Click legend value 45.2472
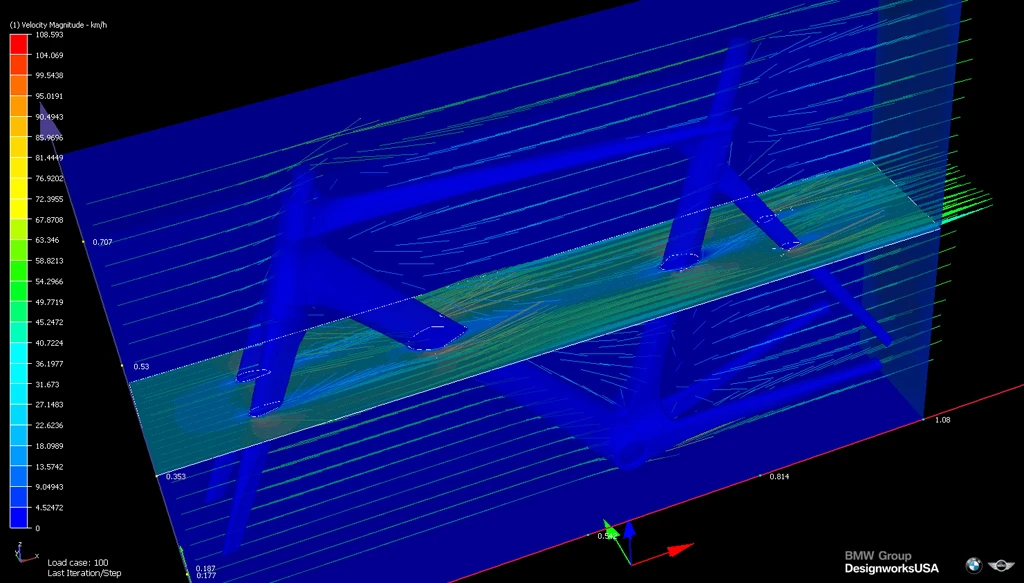The image size is (1024, 583). pos(50,322)
